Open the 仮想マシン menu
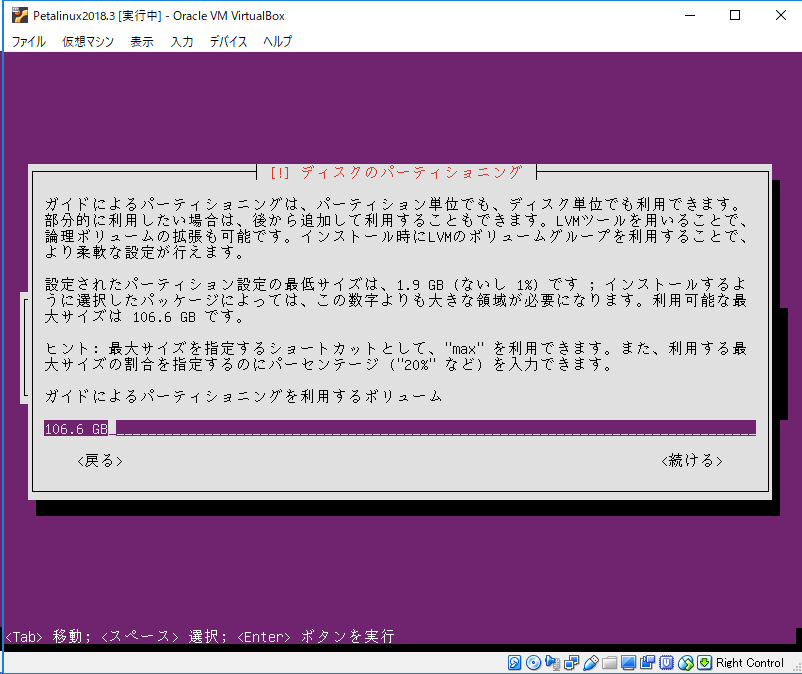The width and height of the screenshot is (802, 674). [x=86, y=41]
